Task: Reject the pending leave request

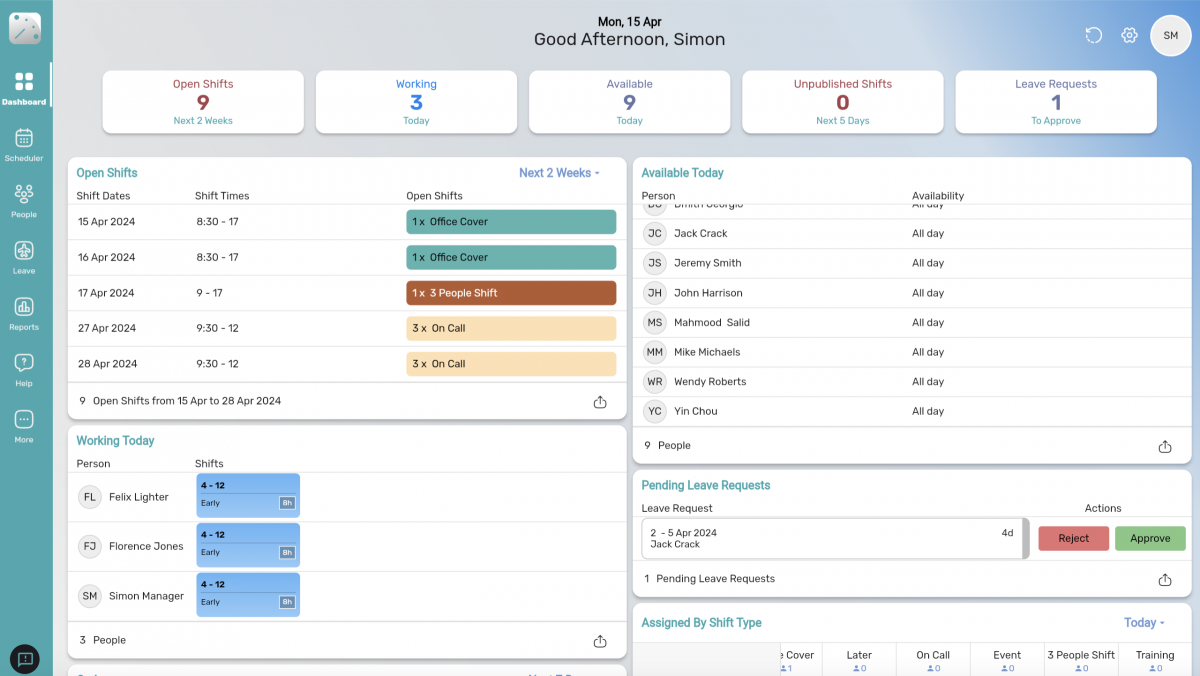Action: (x=1073, y=538)
